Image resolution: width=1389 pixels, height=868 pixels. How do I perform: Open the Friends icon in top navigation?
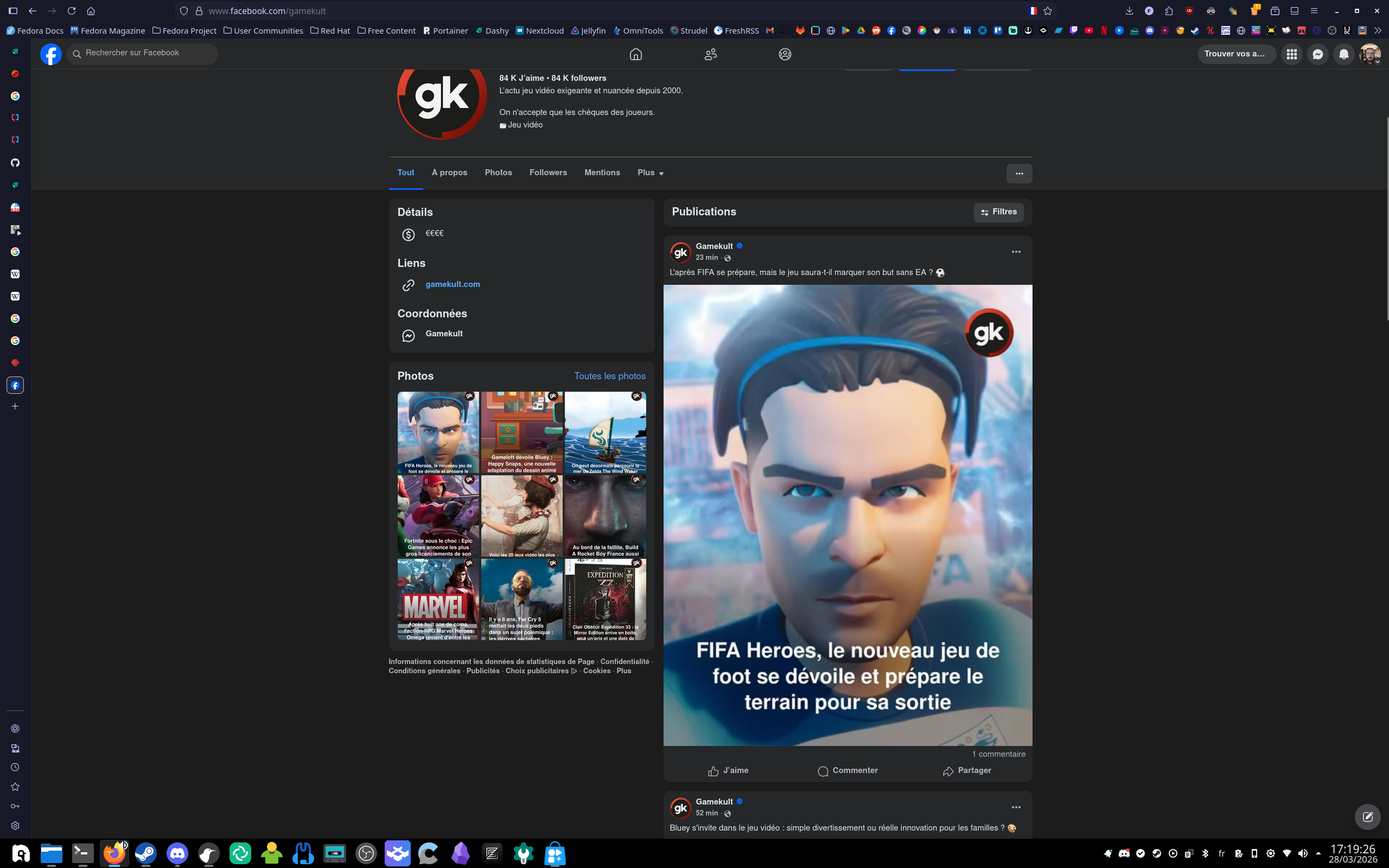click(x=711, y=54)
